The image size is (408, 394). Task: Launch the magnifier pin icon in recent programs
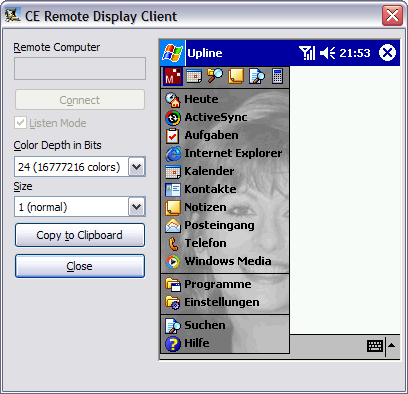[x=215, y=76]
